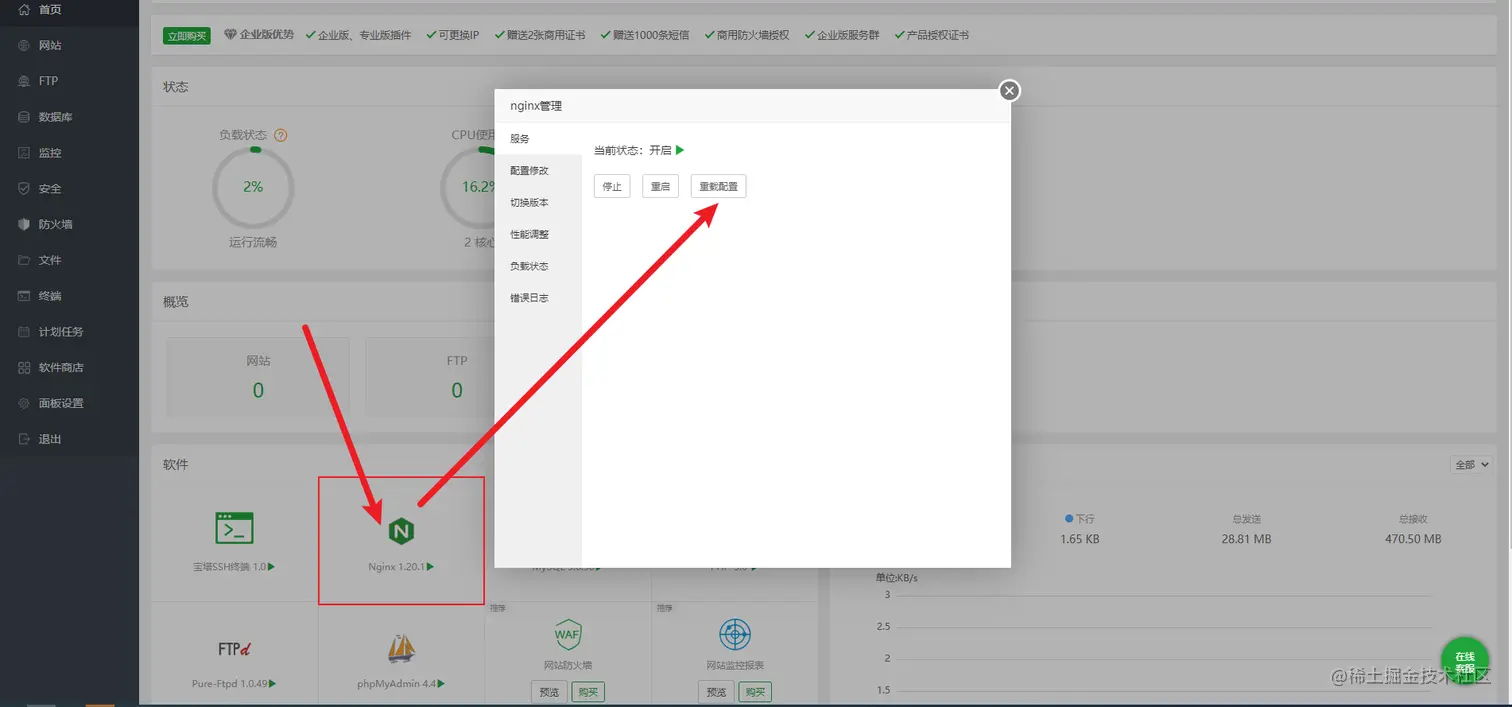This screenshot has height=707, width=1512.
Task: Click the green 立即购买 button
Action: tap(187, 36)
